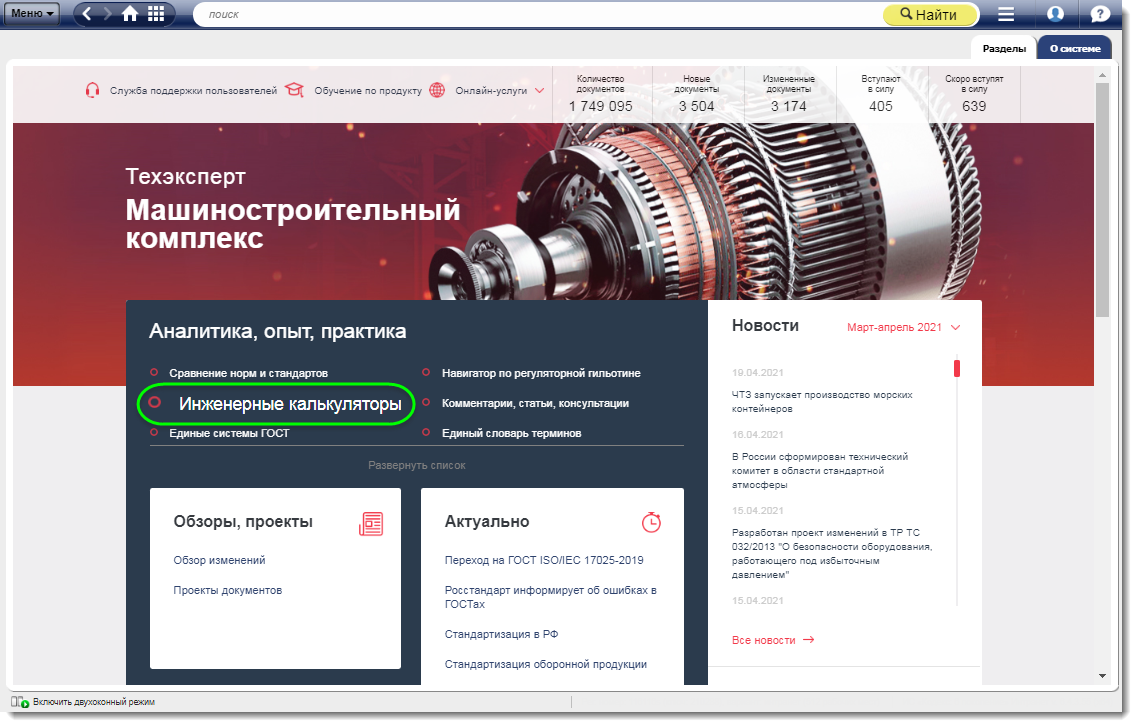Open the Все новости link

coord(773,641)
